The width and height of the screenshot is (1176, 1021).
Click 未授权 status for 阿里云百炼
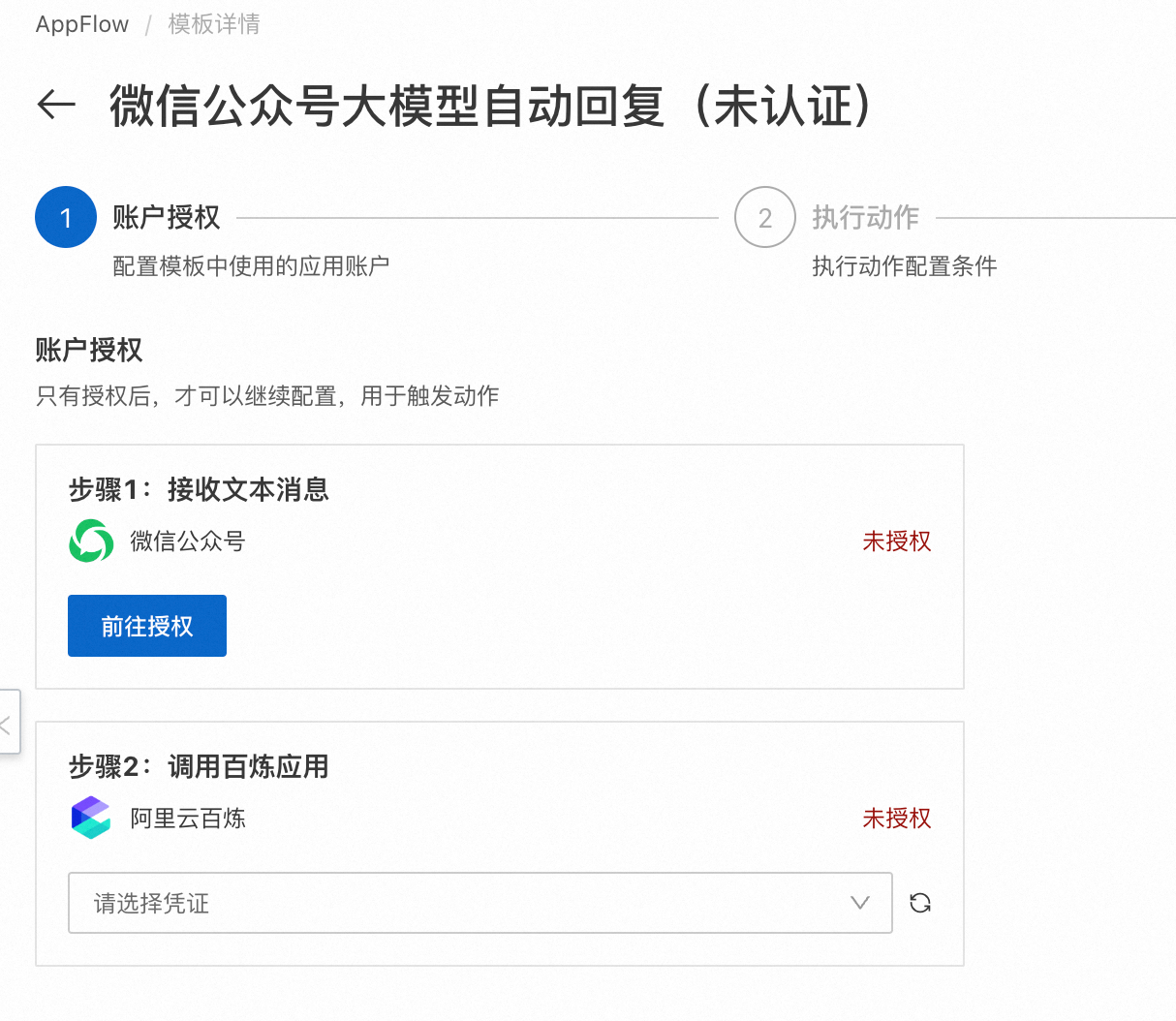[x=896, y=819]
